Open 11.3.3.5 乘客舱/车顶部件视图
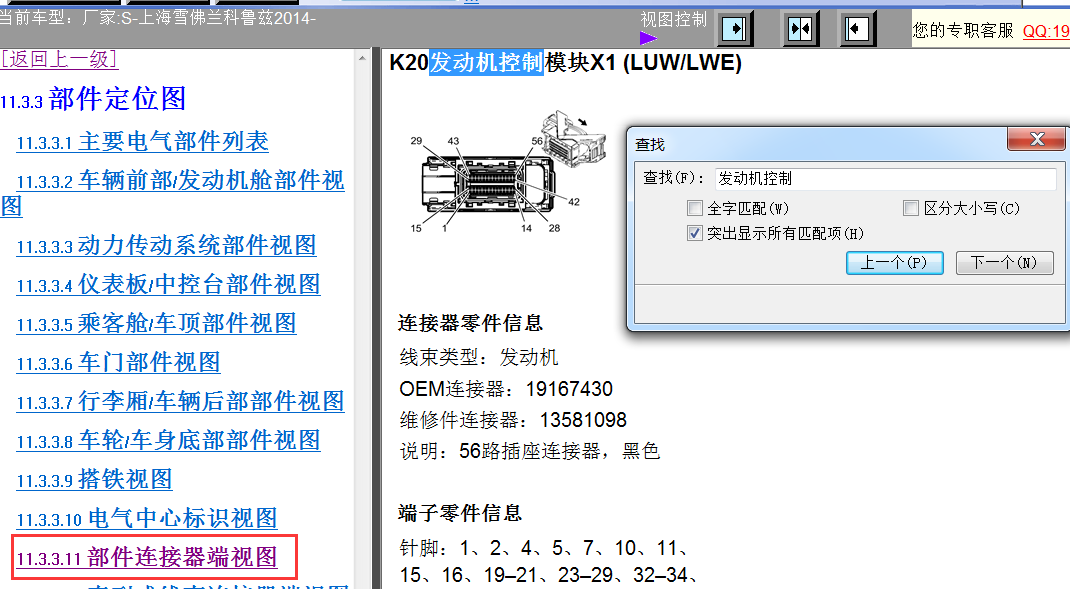The image size is (1070, 589). point(156,323)
